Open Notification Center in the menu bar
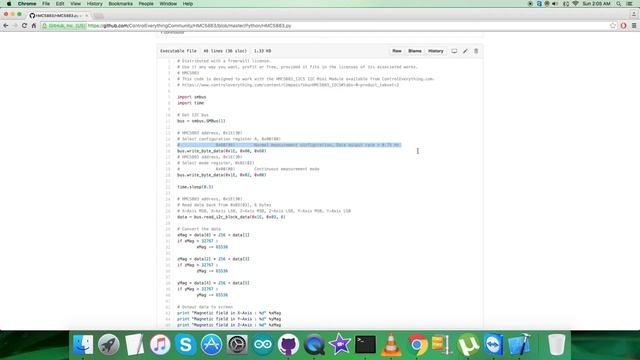This screenshot has width=640, height=360. (x=630, y=4)
